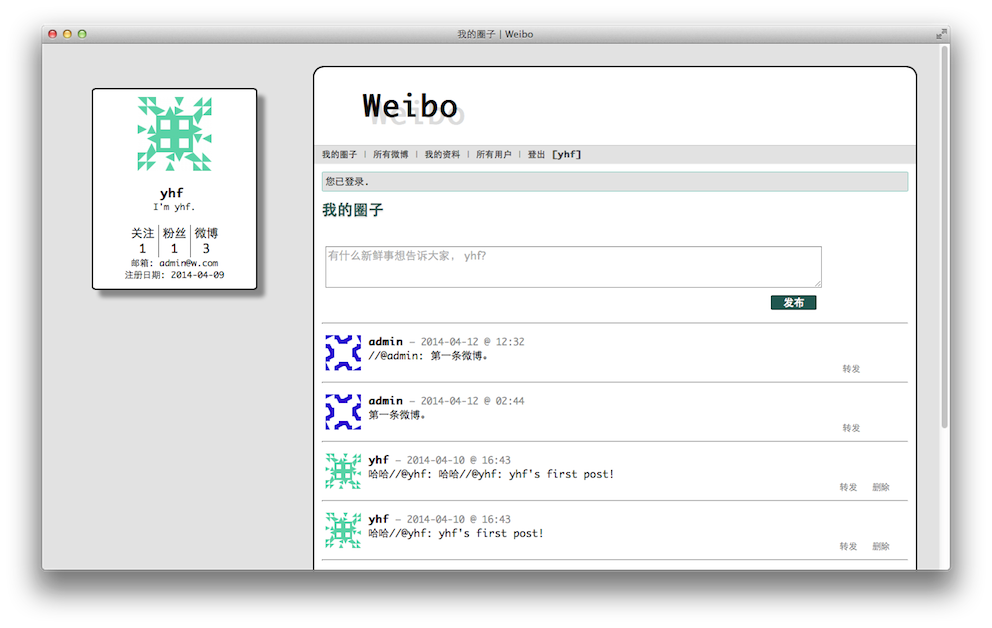Click timestamp 2014-04-12 @ 12:32
This screenshot has width=992, height=628.
click(x=473, y=342)
